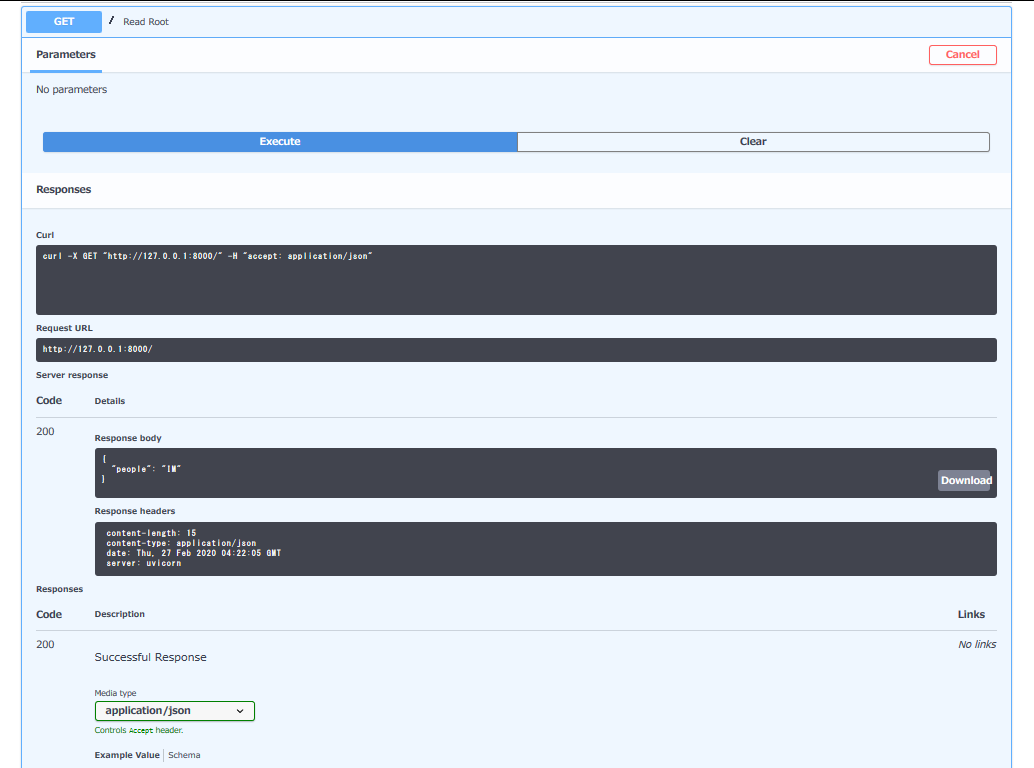Switch to the Example Value view
Viewport: 1034px width, 768px height.
click(x=125, y=755)
